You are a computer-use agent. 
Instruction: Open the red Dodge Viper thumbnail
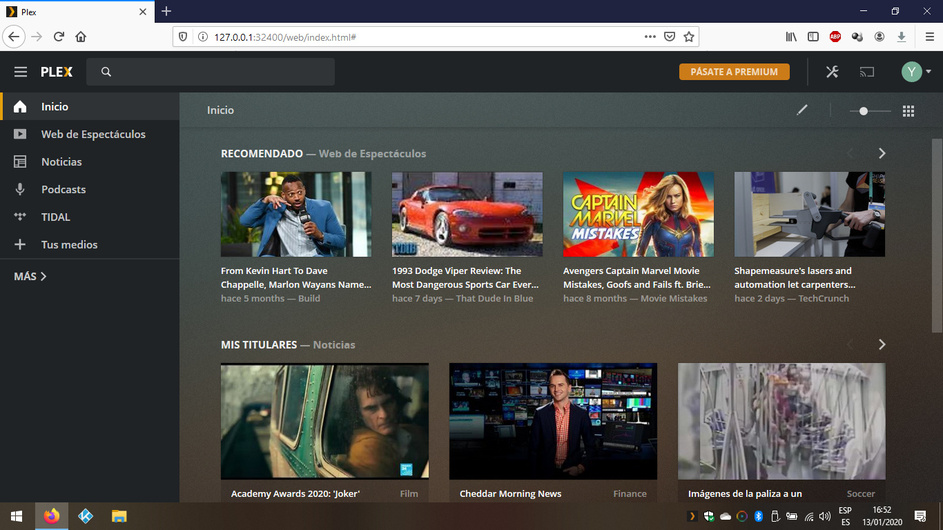pyautogui.click(x=467, y=214)
